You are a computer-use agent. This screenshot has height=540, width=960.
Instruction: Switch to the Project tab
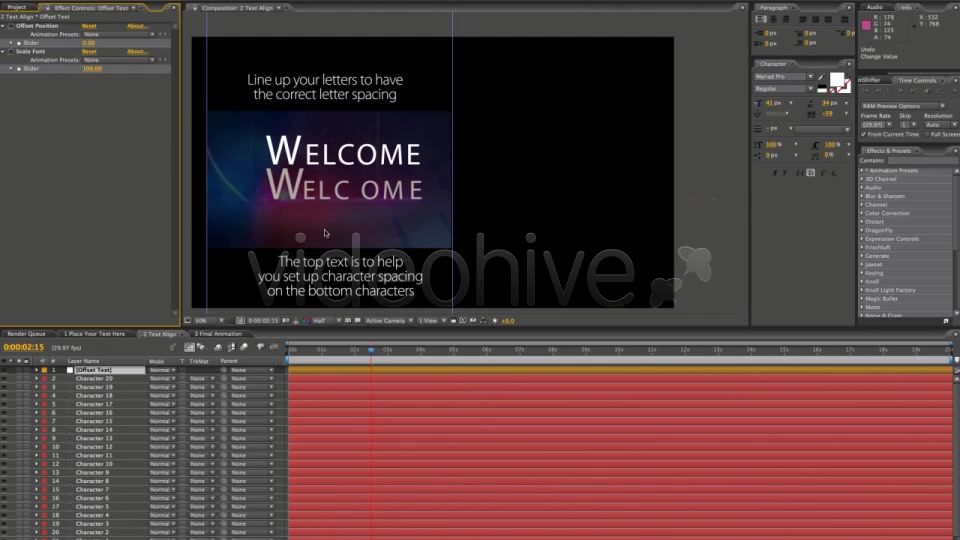tap(17, 7)
